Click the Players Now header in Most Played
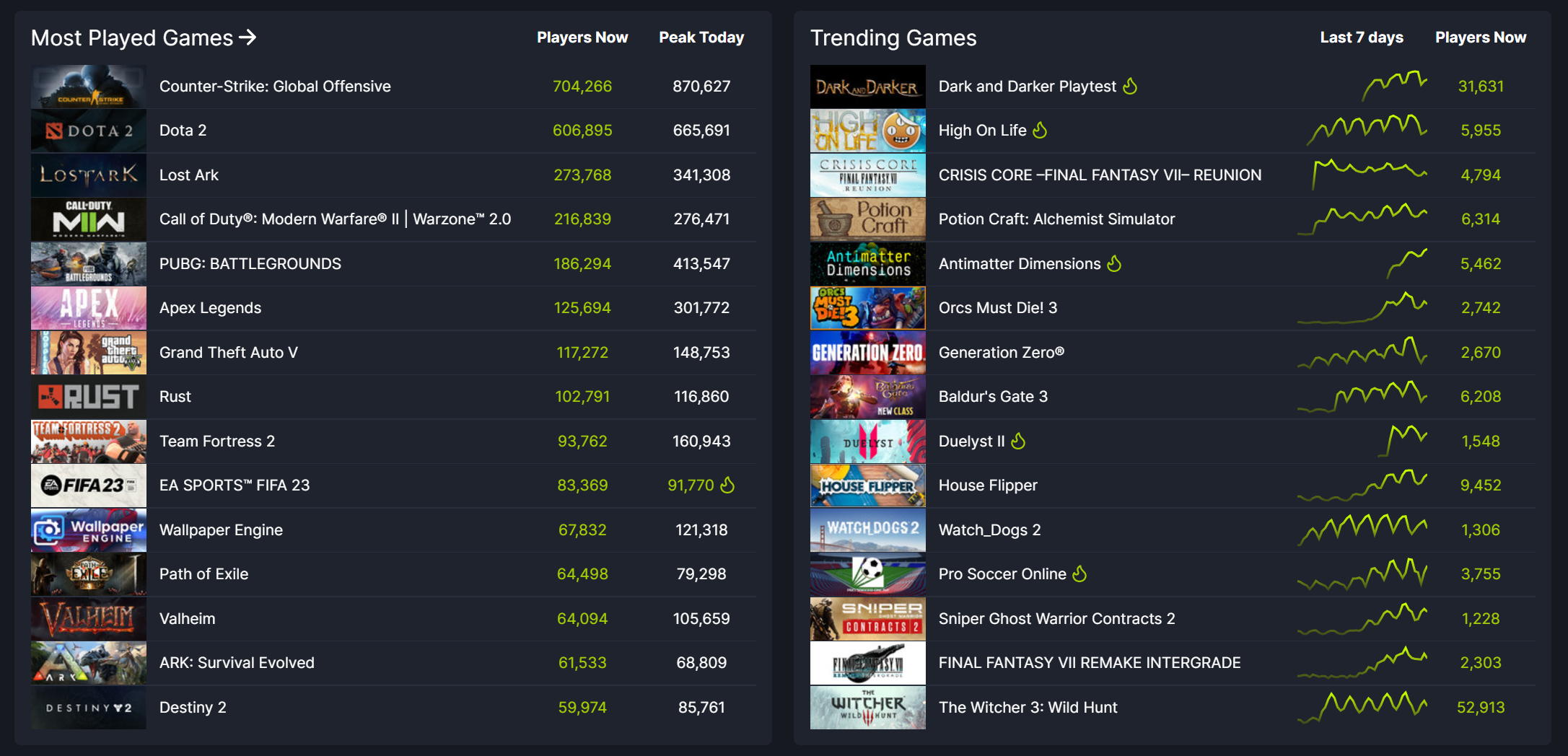Screen dimensions: 1568x756 click(x=582, y=38)
